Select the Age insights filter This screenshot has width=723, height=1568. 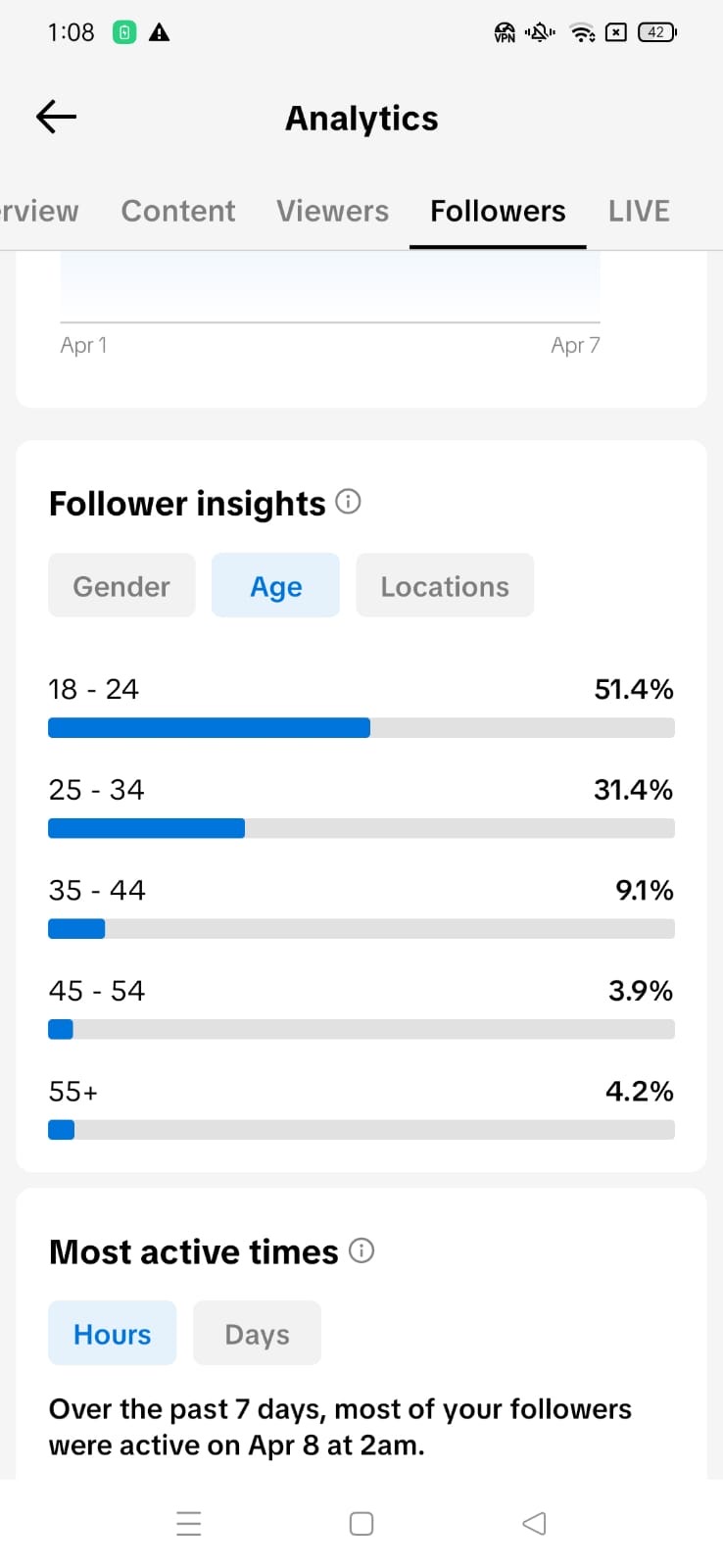[x=275, y=586]
